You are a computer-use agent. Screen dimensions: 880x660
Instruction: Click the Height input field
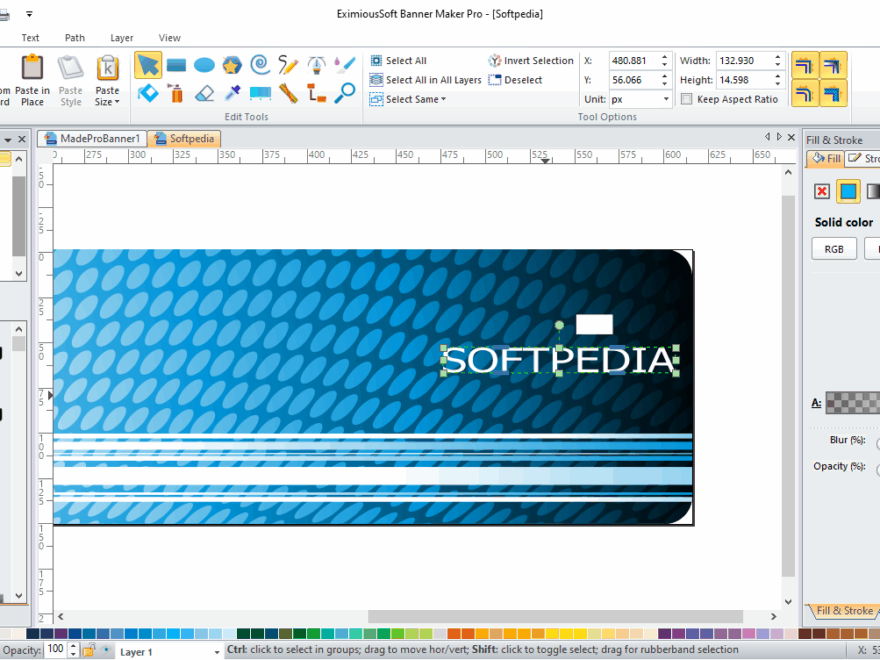(x=744, y=80)
